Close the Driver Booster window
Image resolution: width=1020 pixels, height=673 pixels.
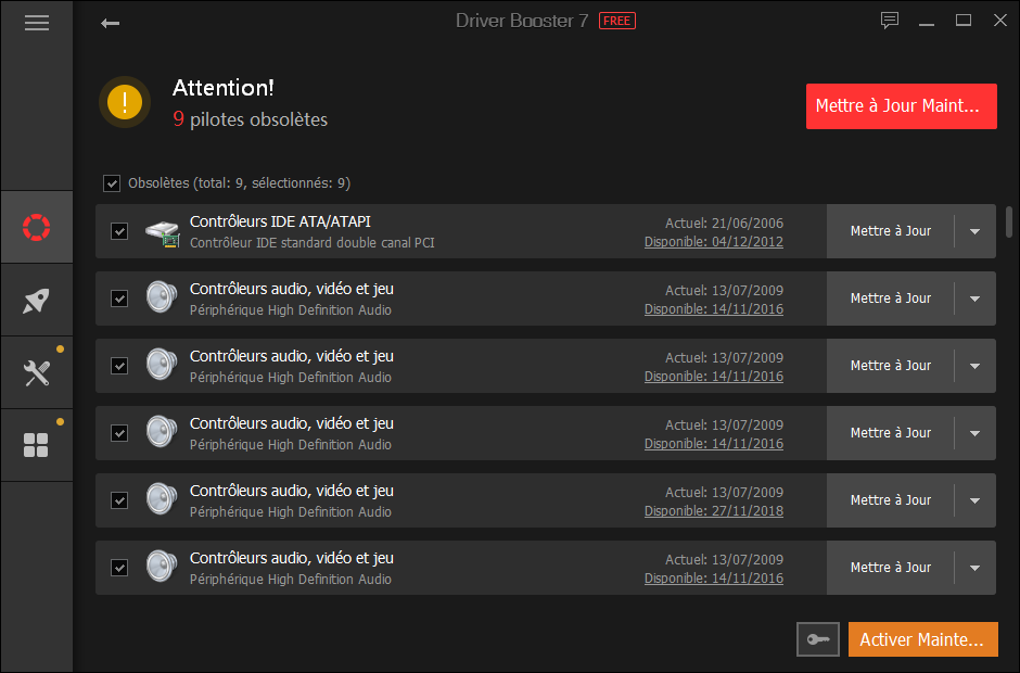pos(1000,21)
